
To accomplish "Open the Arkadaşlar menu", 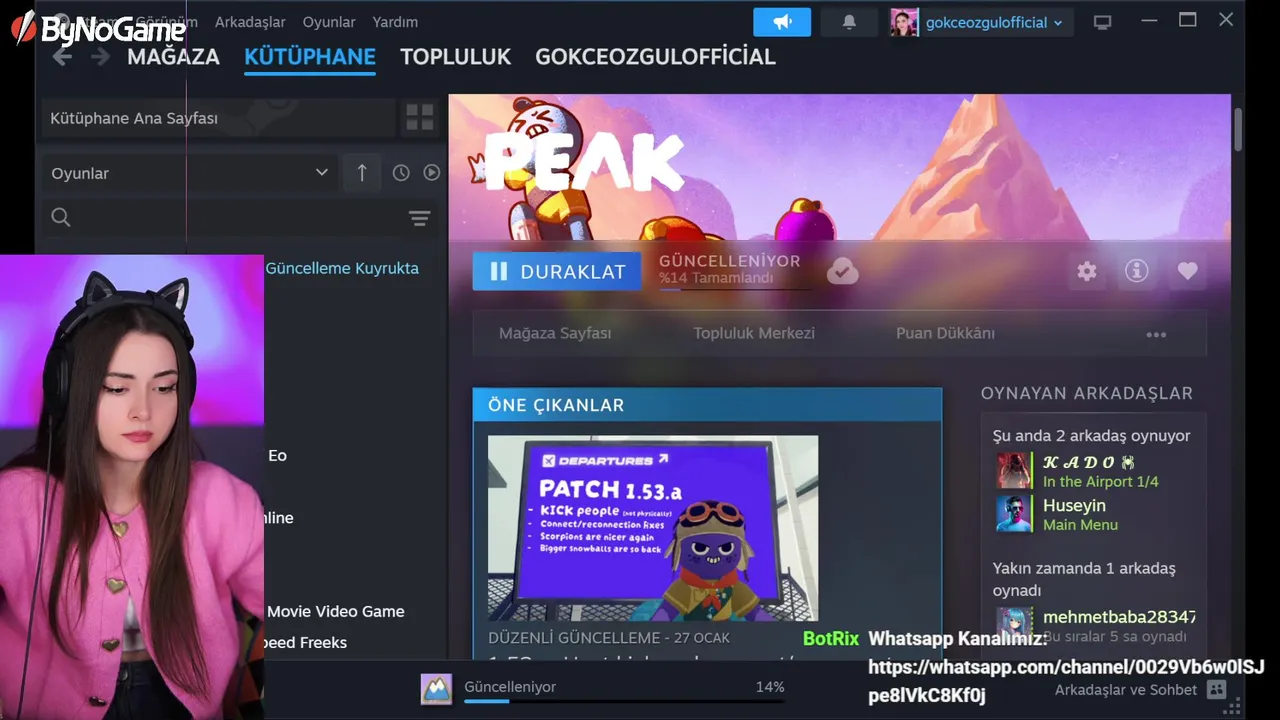I will 249,22.
